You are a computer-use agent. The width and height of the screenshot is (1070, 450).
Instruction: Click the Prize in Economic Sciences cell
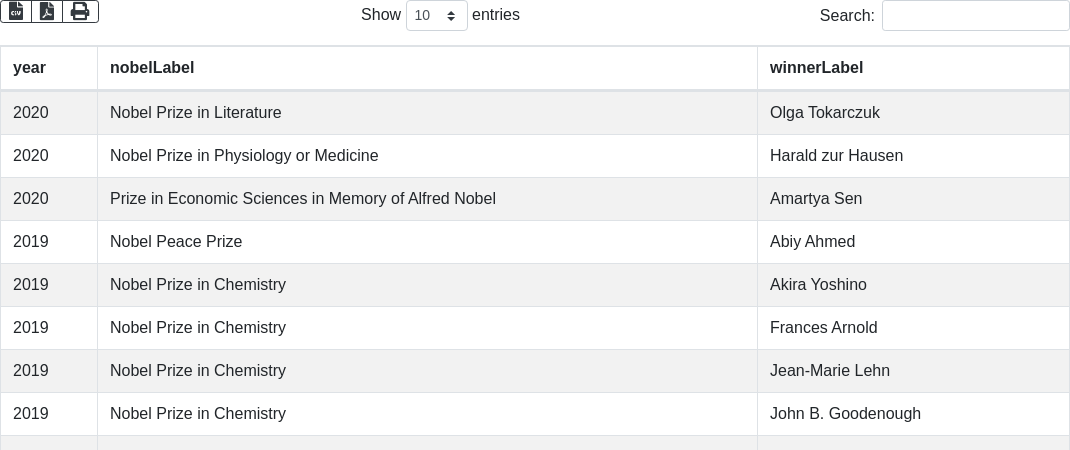[x=303, y=199]
